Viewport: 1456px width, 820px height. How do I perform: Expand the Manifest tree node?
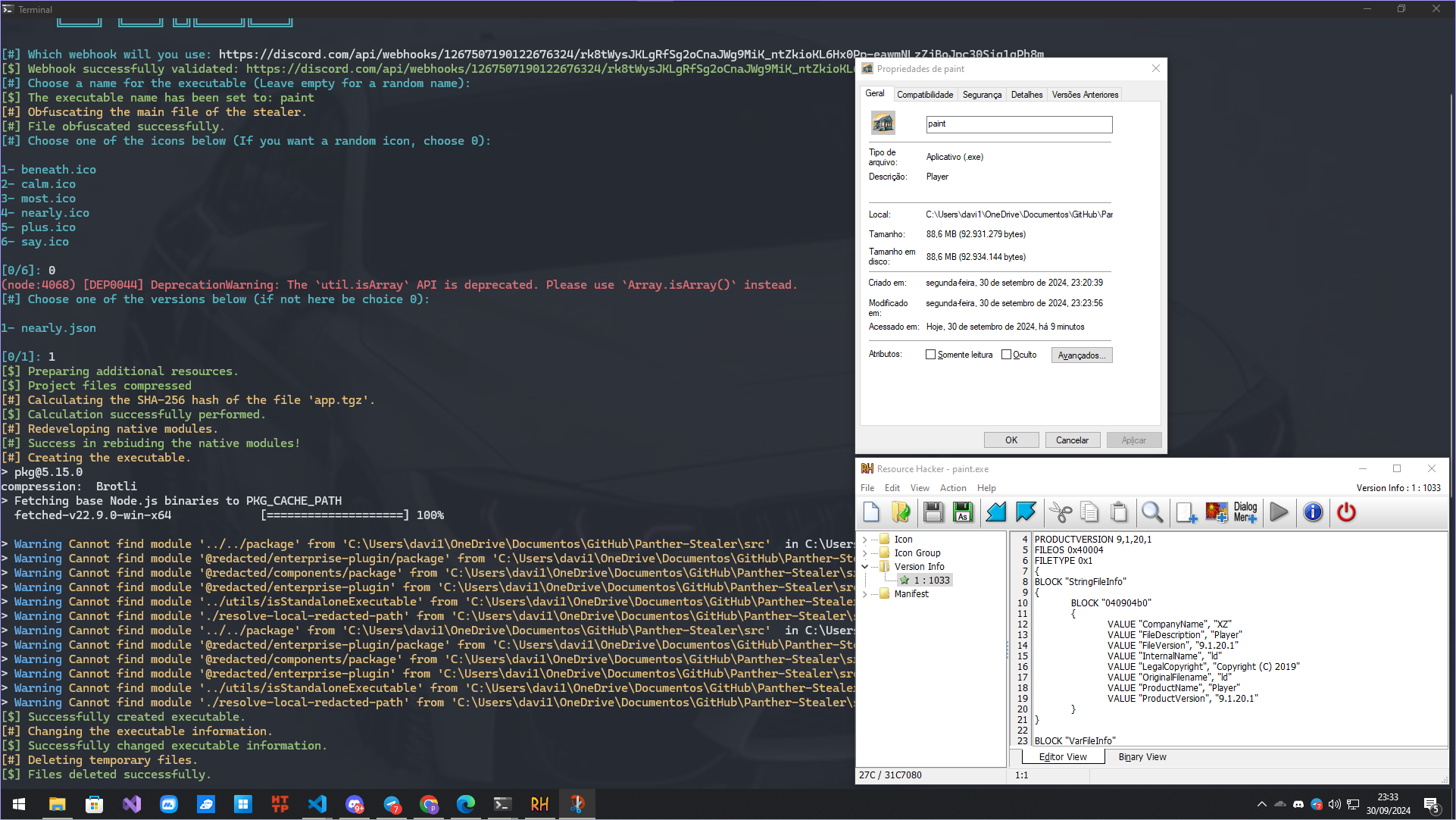865,594
